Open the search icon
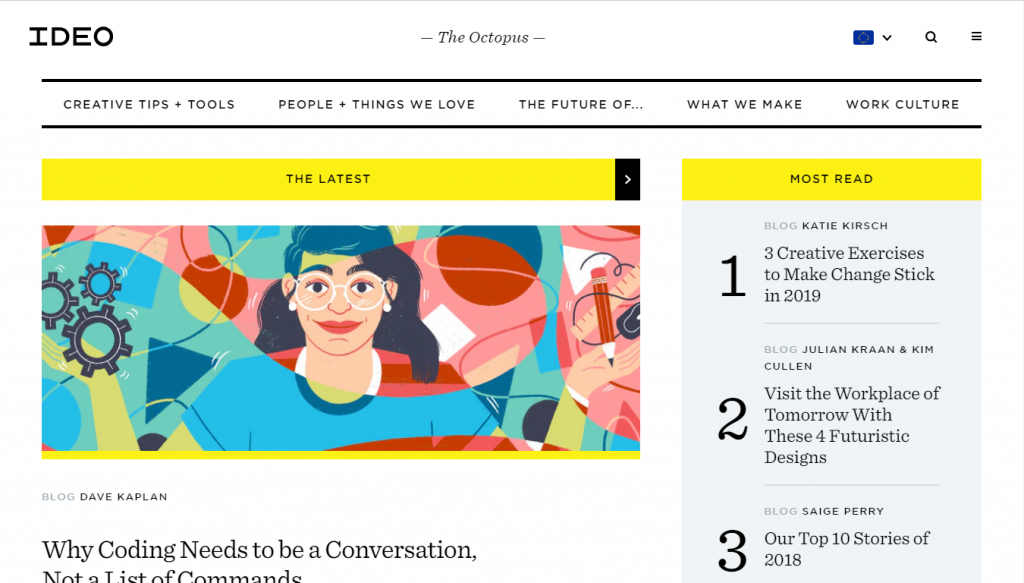 931,37
